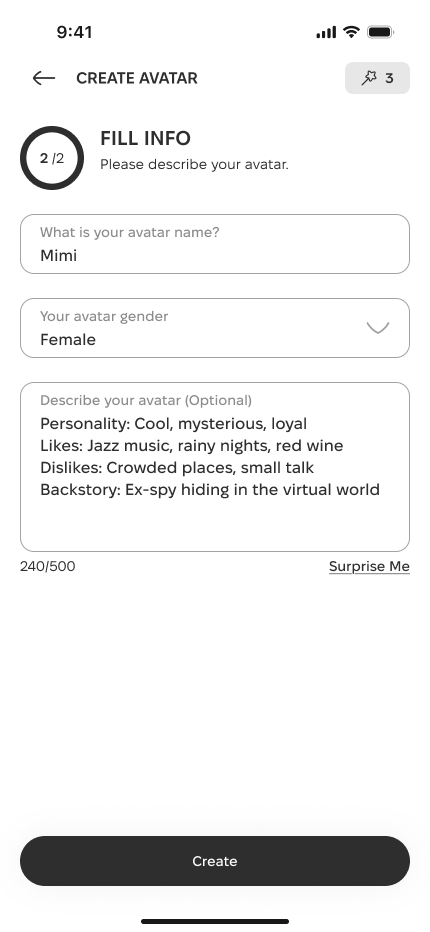Tap the 9:41 clock in status bar
Image resolution: width=430 pixels, height=932 pixels.
(x=74, y=32)
